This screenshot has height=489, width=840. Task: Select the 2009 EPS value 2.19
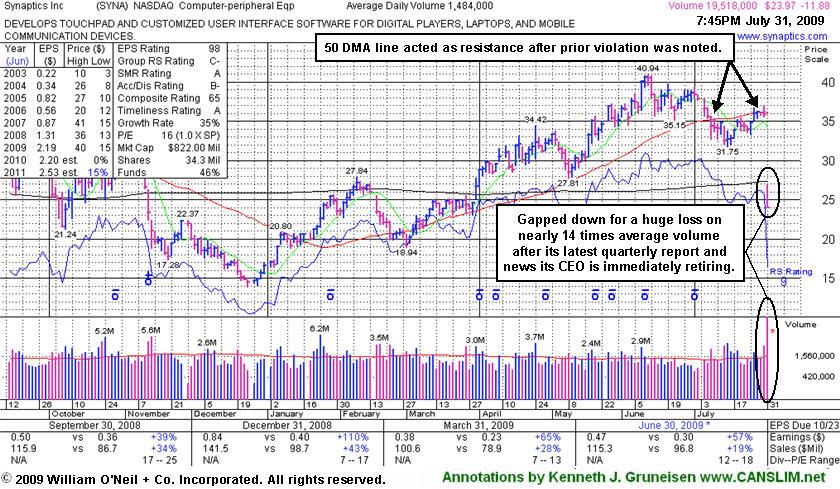tap(46, 147)
